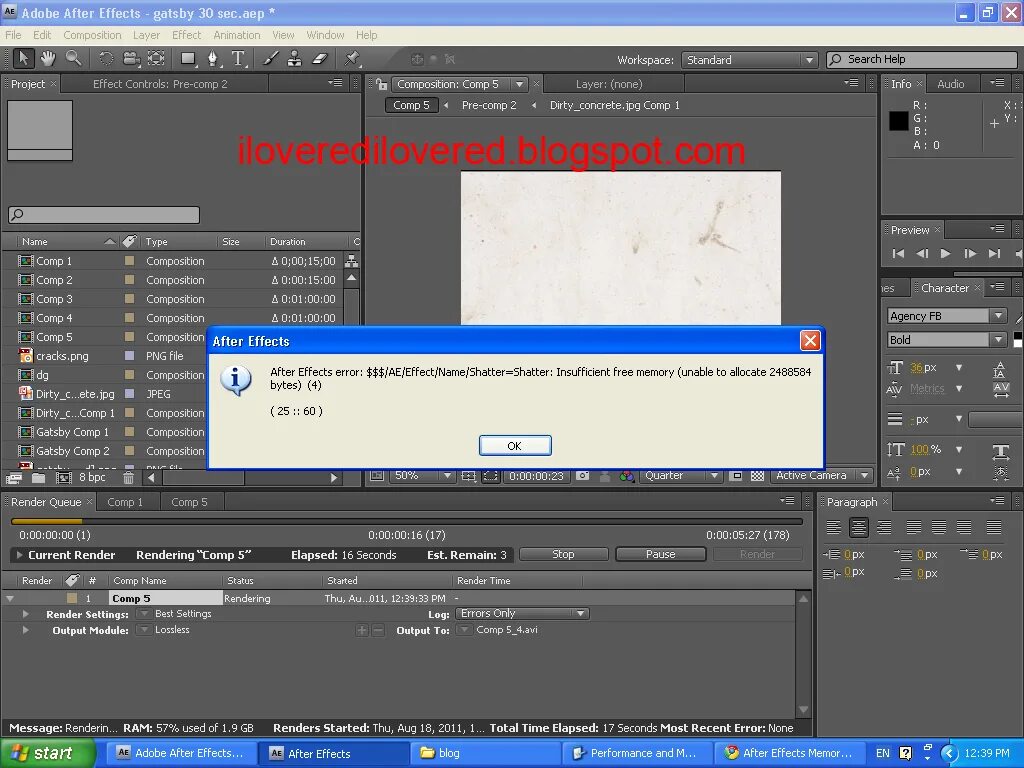Select the Puppet Pin tool
The width and height of the screenshot is (1024, 768).
click(x=352, y=59)
